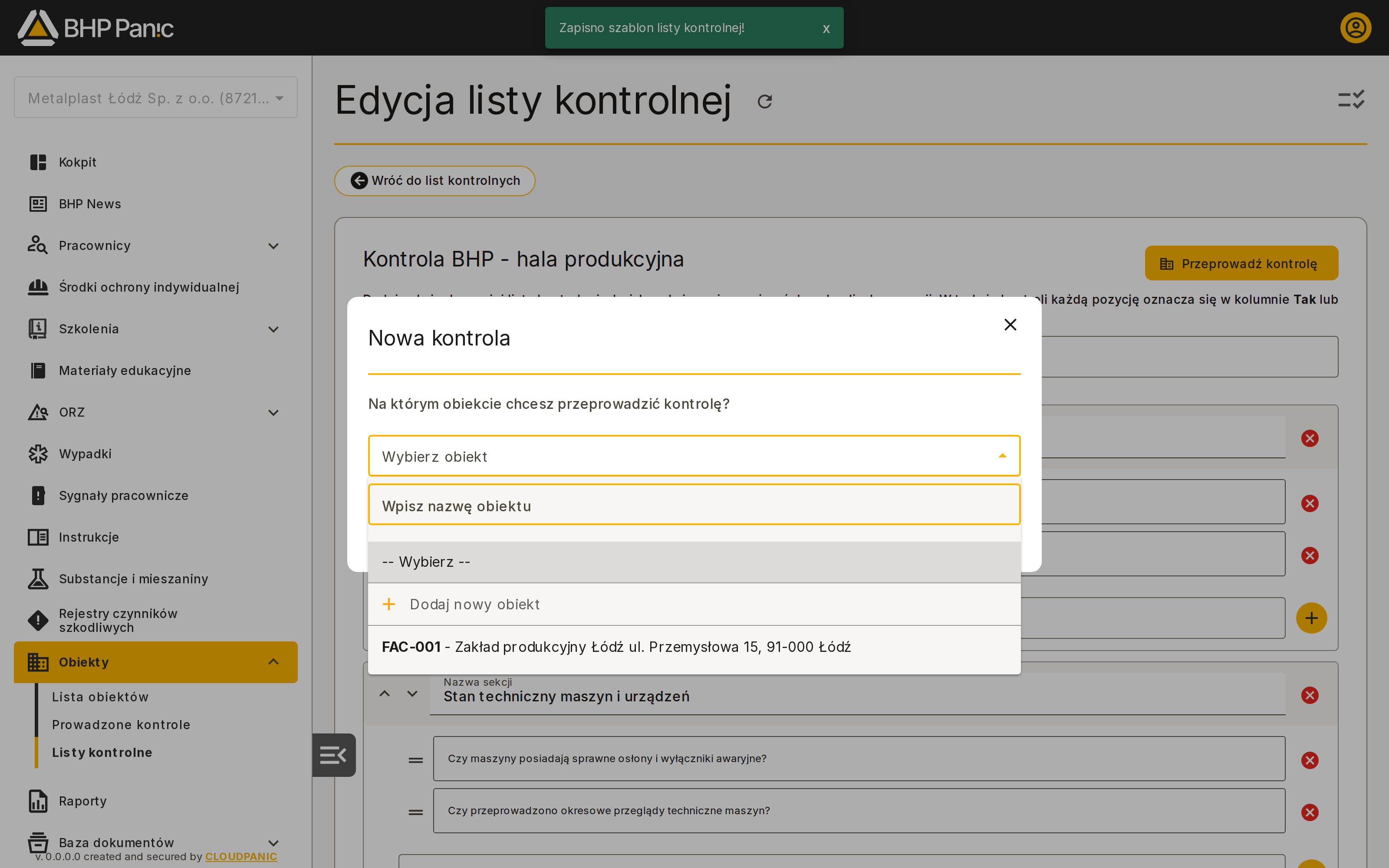Open Listy kontrolne submenu item

102,753
